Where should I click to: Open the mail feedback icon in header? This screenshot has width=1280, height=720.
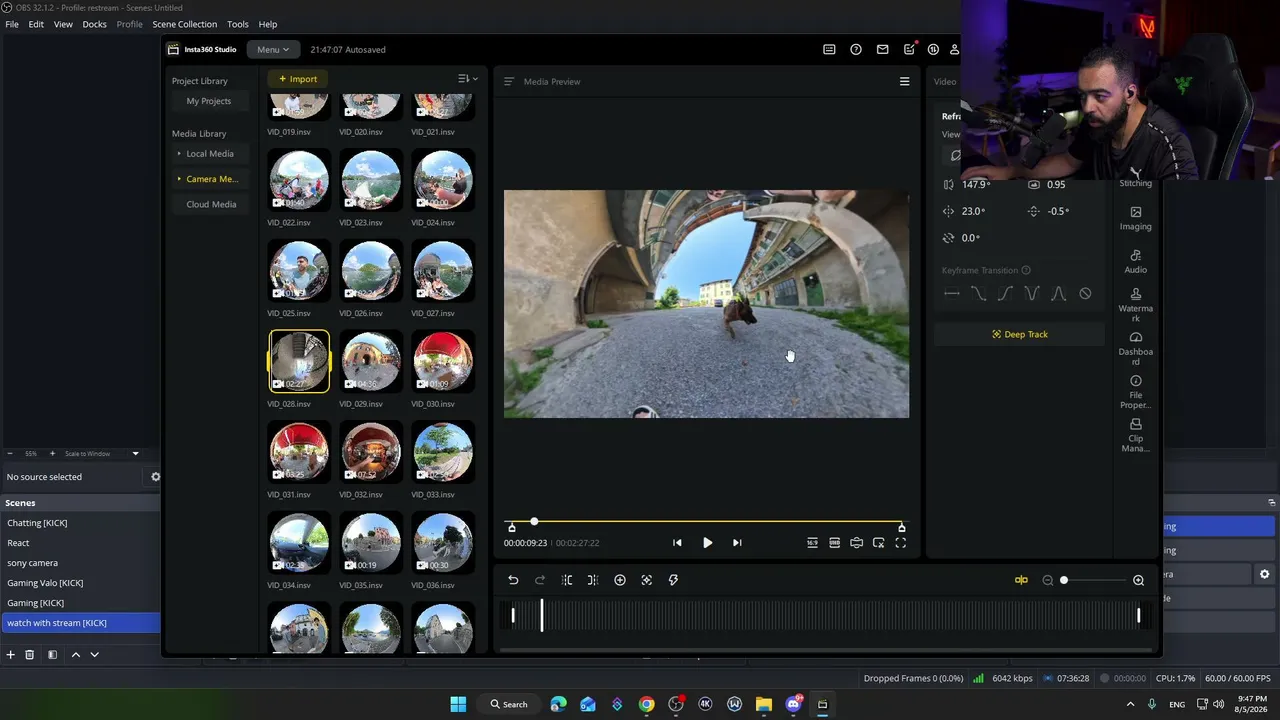click(x=882, y=49)
